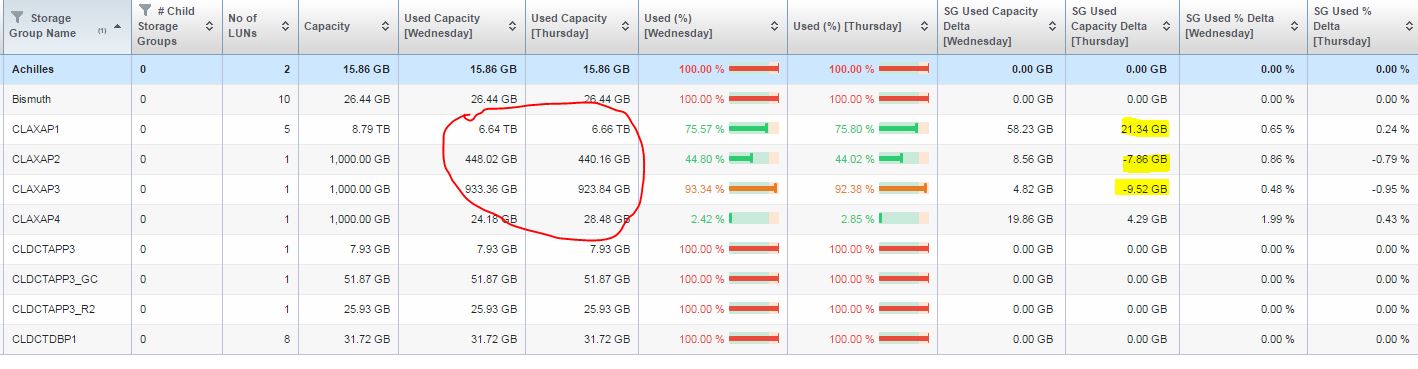This screenshot has width=1418, height=369.
Task: Open the # Child Storage Groups filter icon
Action: click(x=146, y=10)
